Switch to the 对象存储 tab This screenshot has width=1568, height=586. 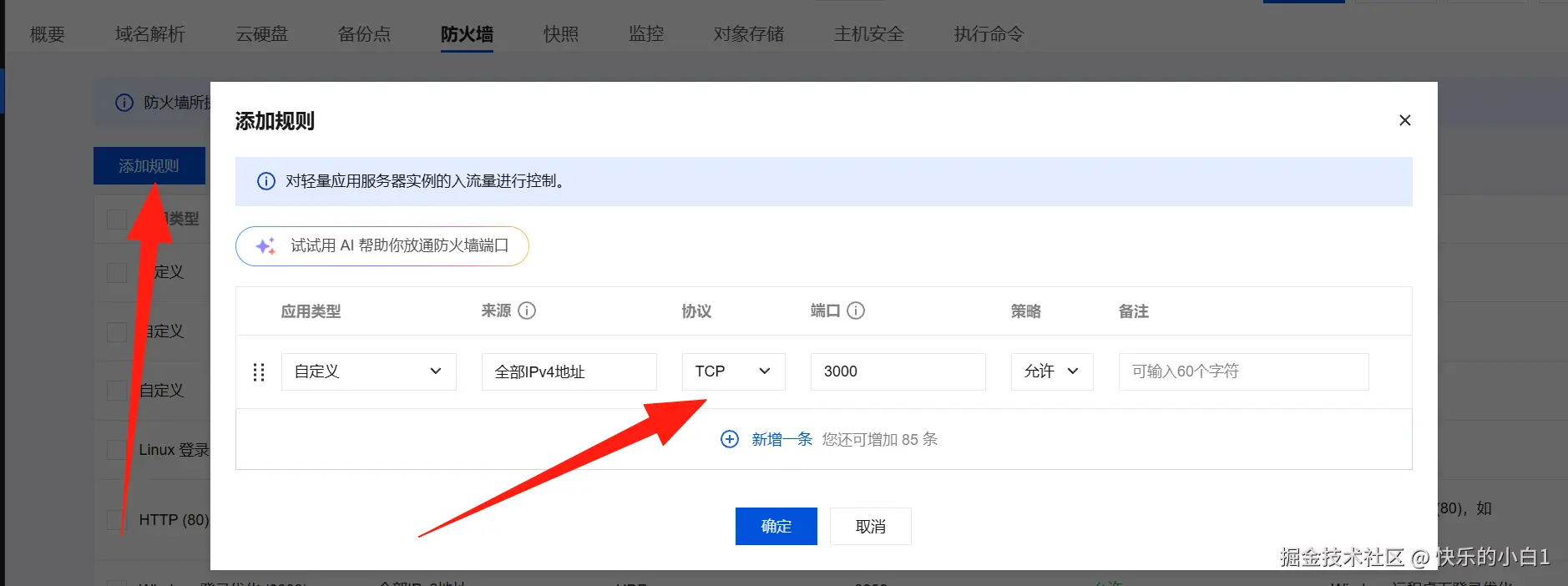click(x=749, y=34)
